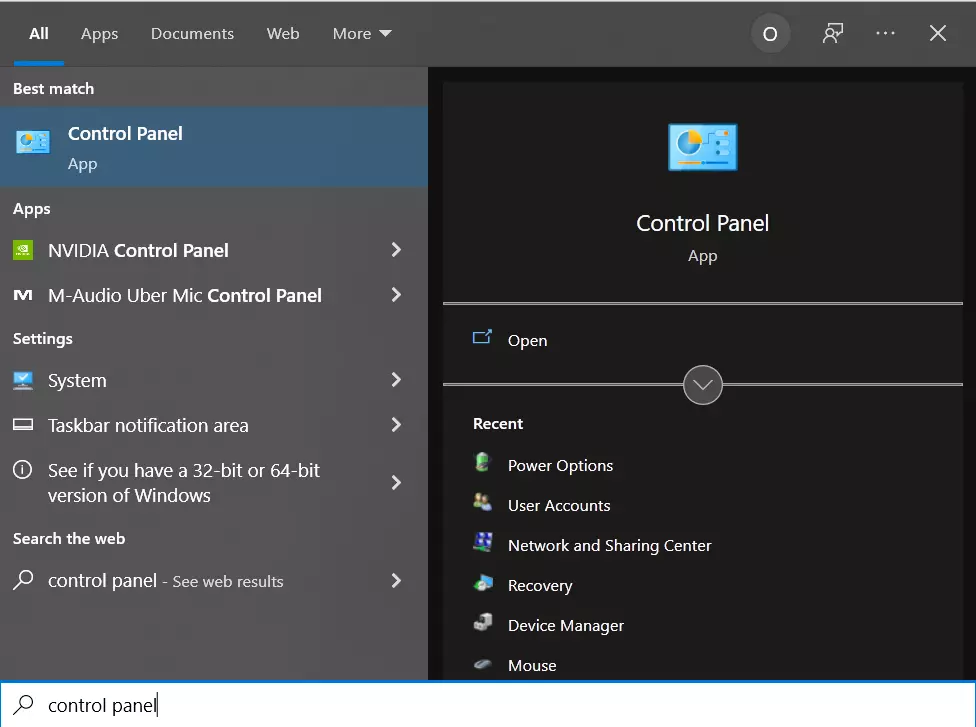Screen dimensions: 976x727
Task: Open the NVIDIA Control Panel app icon
Action: click(x=23, y=250)
